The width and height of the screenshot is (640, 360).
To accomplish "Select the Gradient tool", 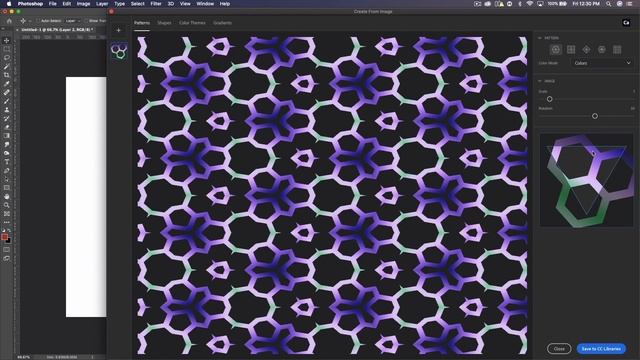I will pos(7,136).
